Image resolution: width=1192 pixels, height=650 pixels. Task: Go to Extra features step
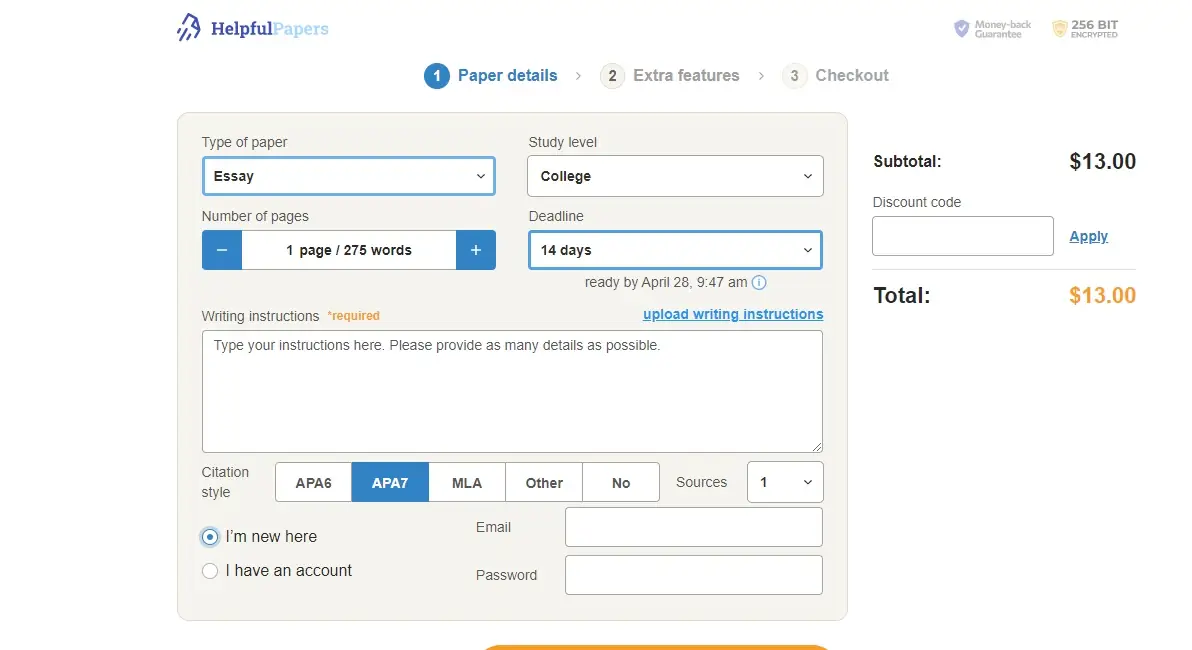[670, 76]
